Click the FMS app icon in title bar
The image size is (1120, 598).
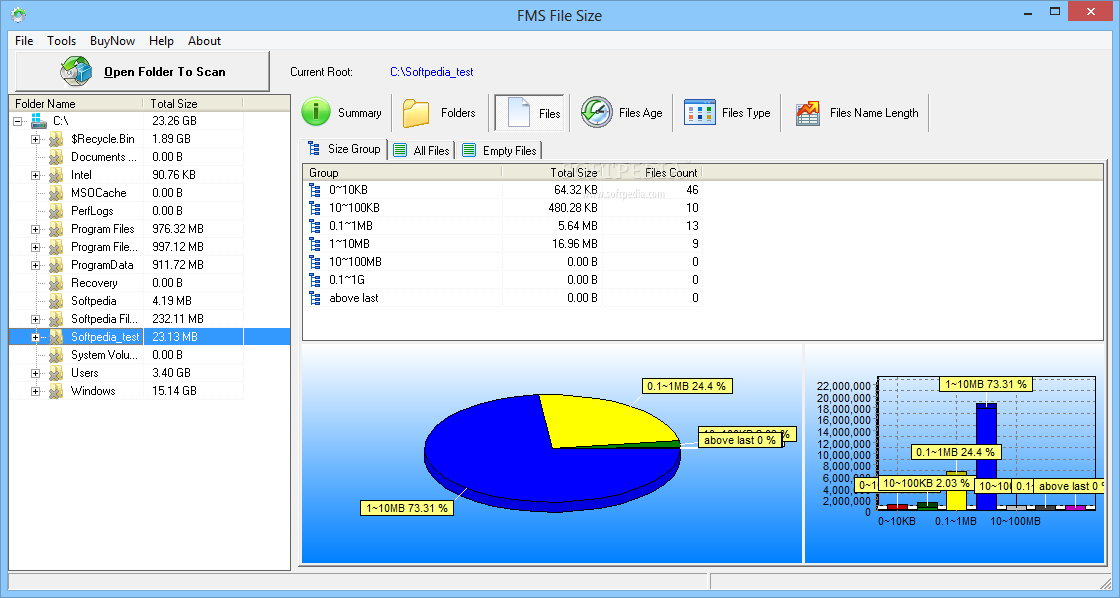click(18, 14)
